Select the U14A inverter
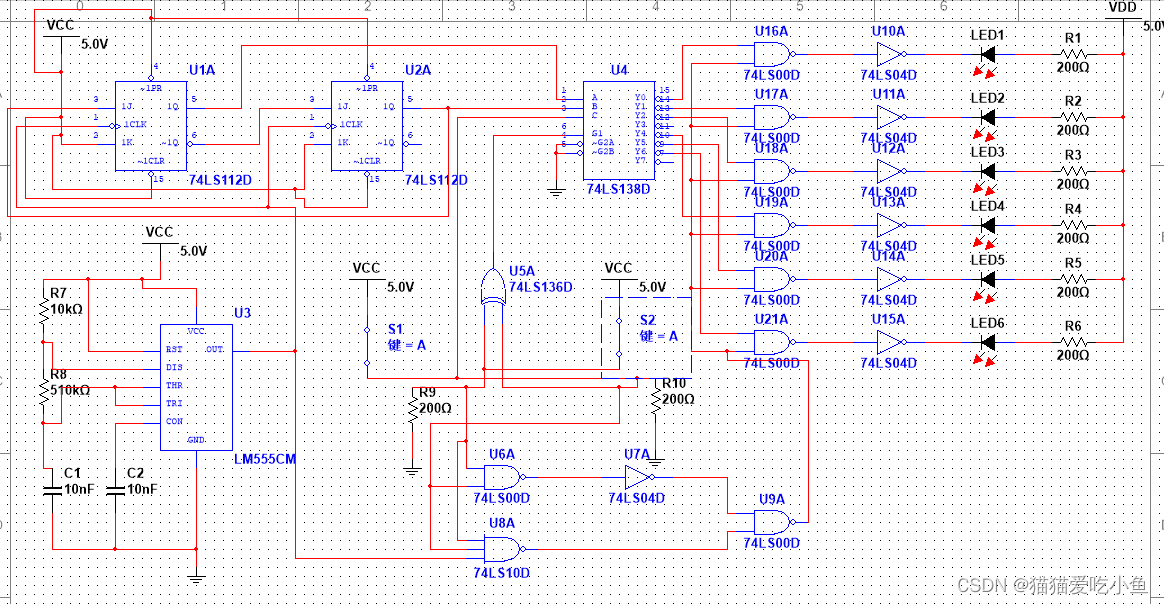The image size is (1164, 604). [892, 280]
